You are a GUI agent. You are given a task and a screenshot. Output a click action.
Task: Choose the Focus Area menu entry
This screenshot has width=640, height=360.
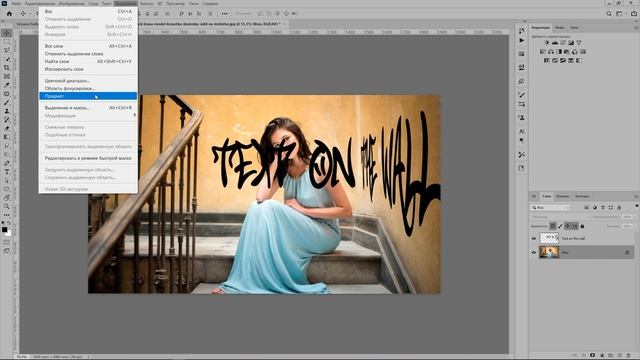88,89
